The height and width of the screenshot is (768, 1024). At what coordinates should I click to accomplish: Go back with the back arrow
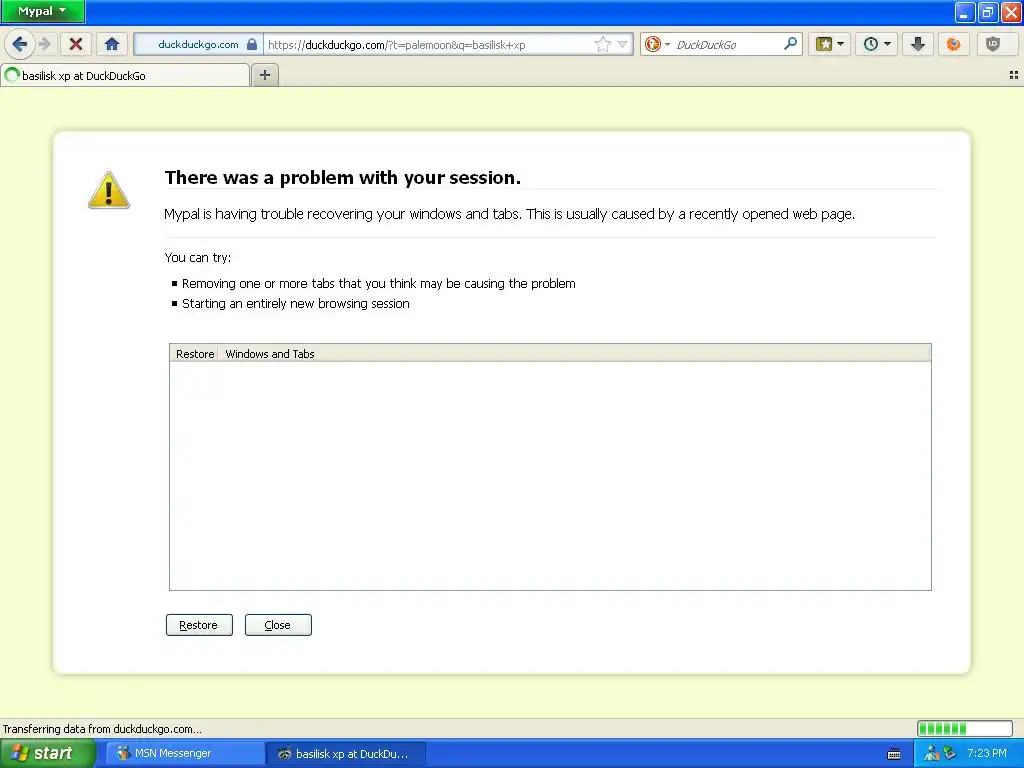click(20, 44)
